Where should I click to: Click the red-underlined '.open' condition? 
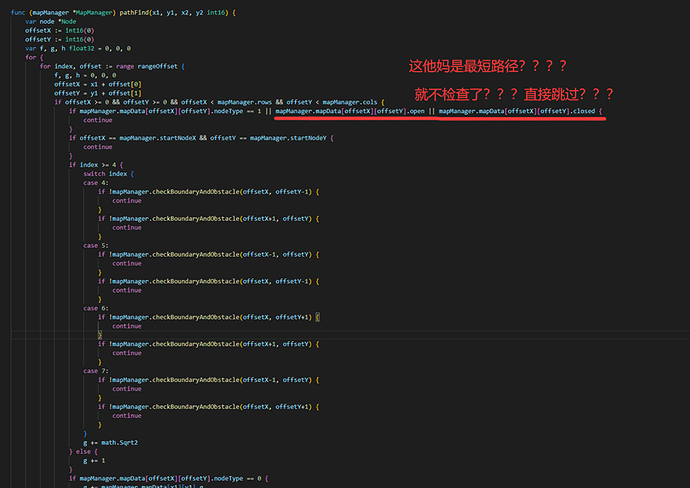[x=350, y=111]
